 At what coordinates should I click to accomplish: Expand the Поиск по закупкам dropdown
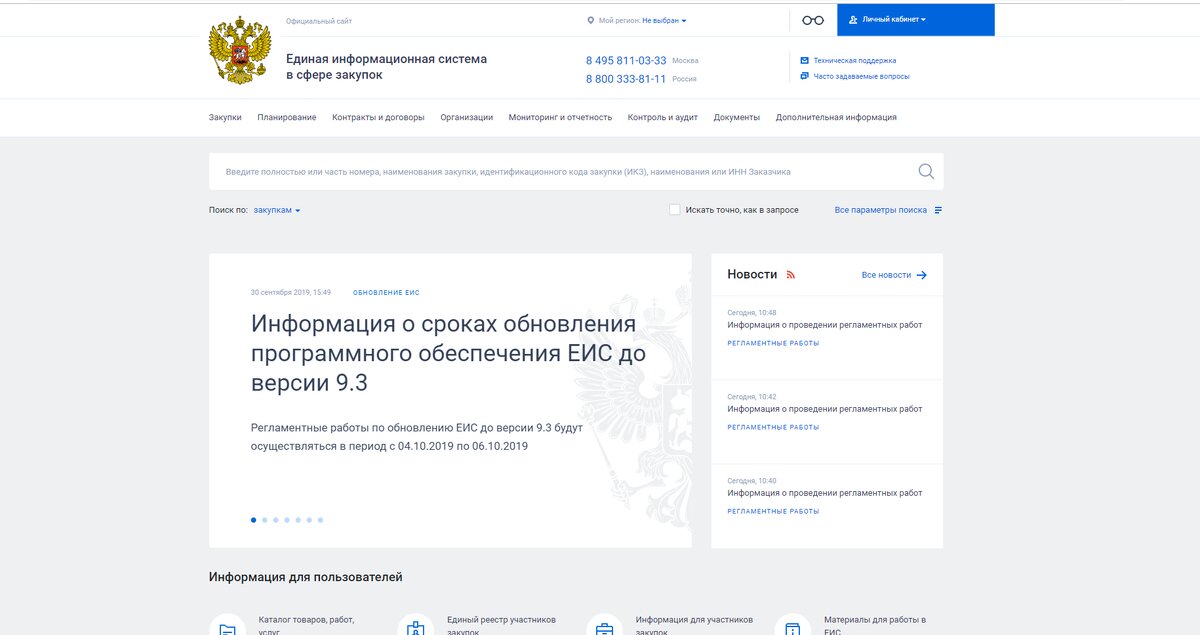(x=277, y=210)
